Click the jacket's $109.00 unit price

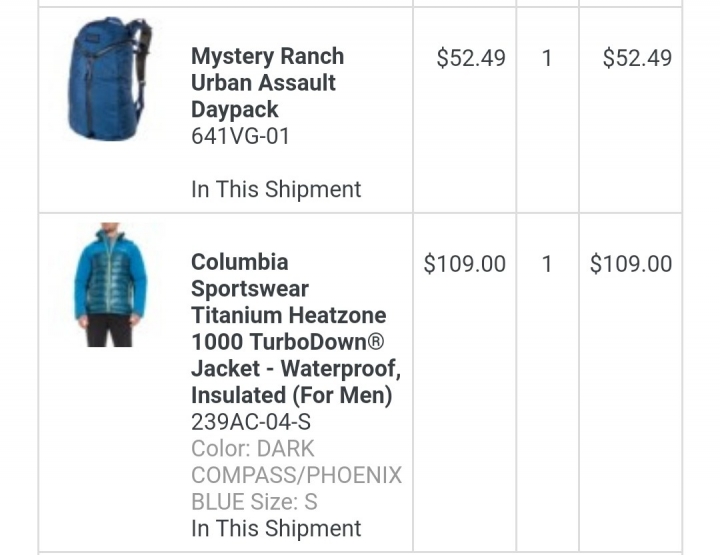(465, 264)
